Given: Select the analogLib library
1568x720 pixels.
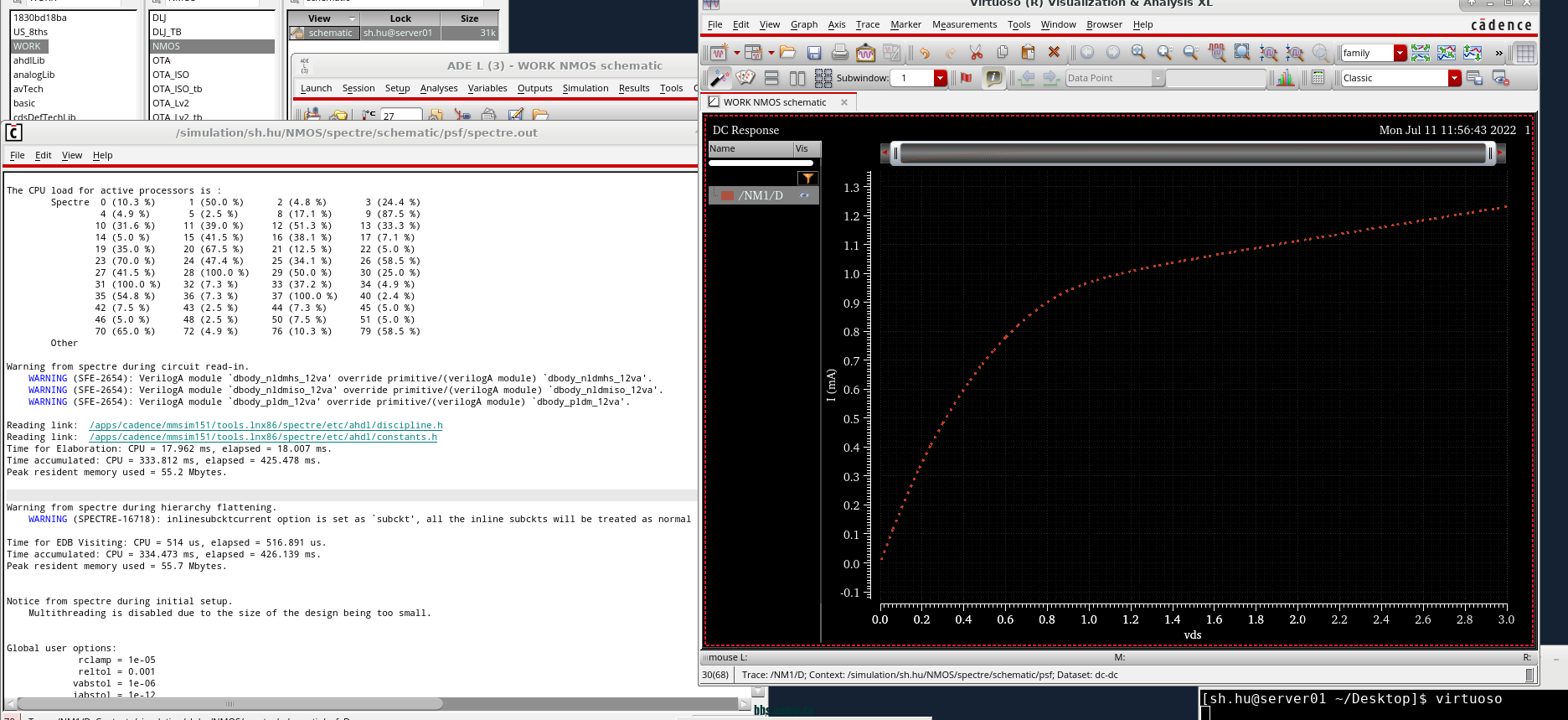Looking at the screenshot, I should click(34, 75).
